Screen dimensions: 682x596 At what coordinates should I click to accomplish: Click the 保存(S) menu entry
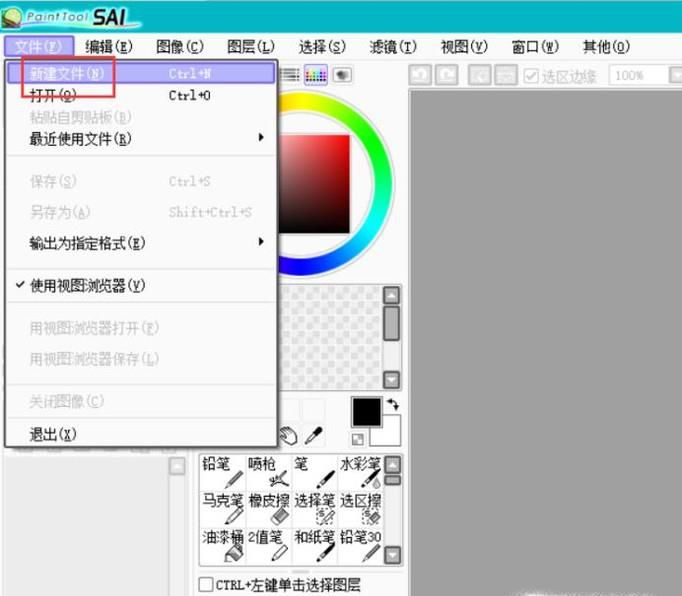pyautogui.click(x=141, y=181)
